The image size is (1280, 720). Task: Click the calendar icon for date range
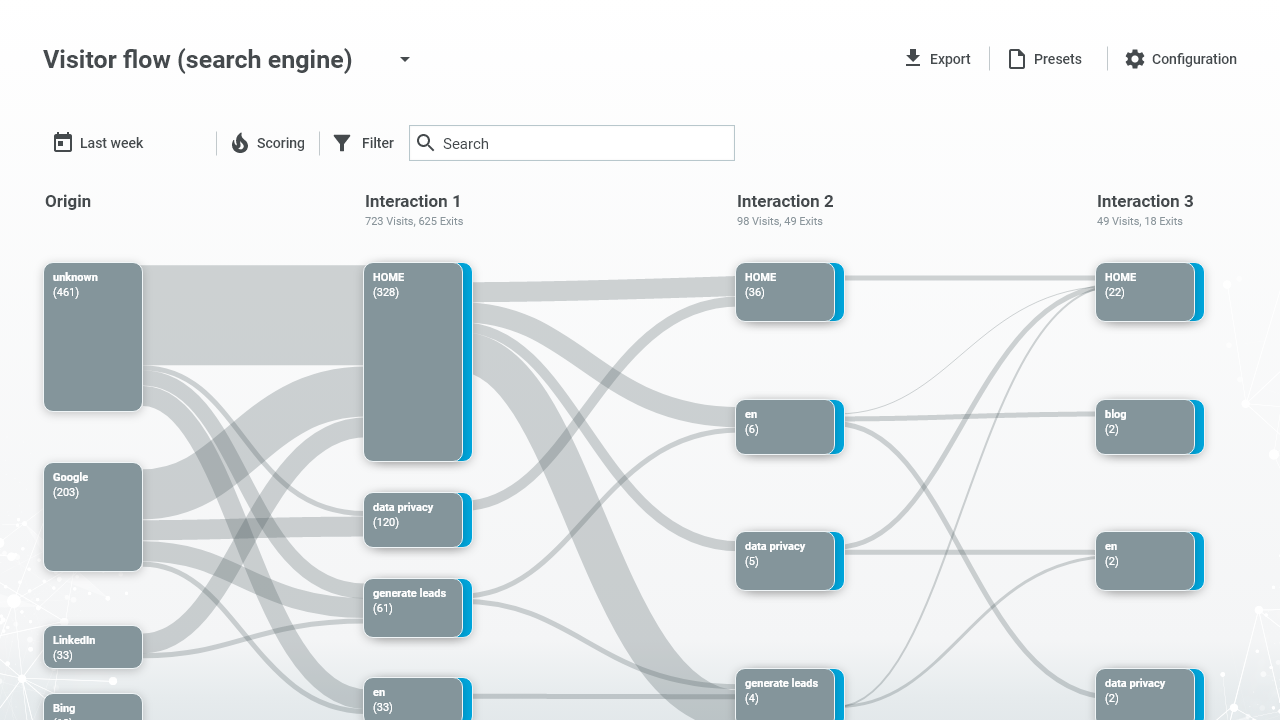63,143
